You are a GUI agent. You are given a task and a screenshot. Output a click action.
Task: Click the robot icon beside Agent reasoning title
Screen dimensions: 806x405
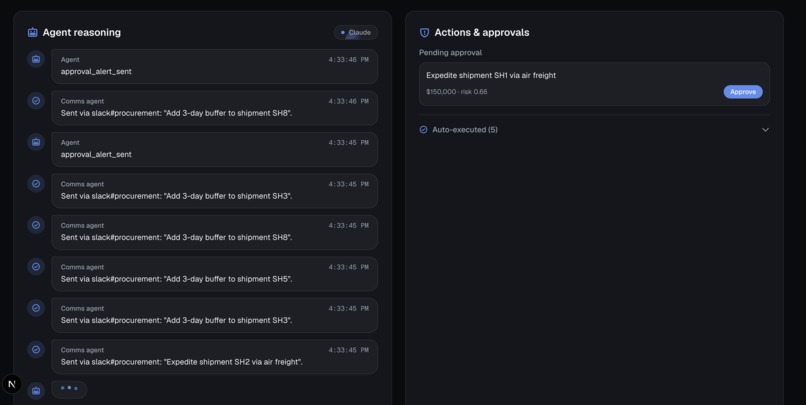click(x=32, y=32)
